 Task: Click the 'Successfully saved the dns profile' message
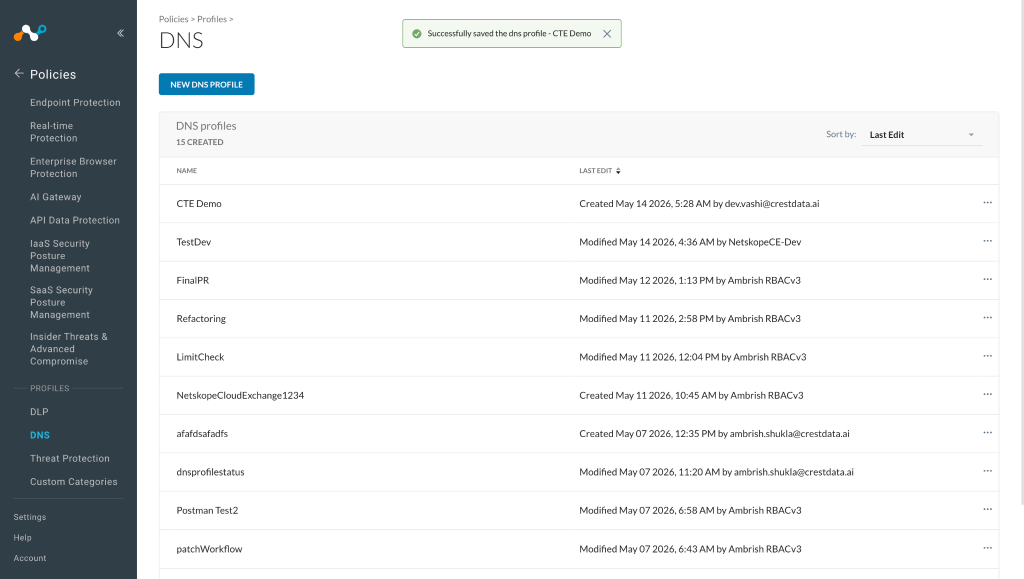[x=509, y=33]
